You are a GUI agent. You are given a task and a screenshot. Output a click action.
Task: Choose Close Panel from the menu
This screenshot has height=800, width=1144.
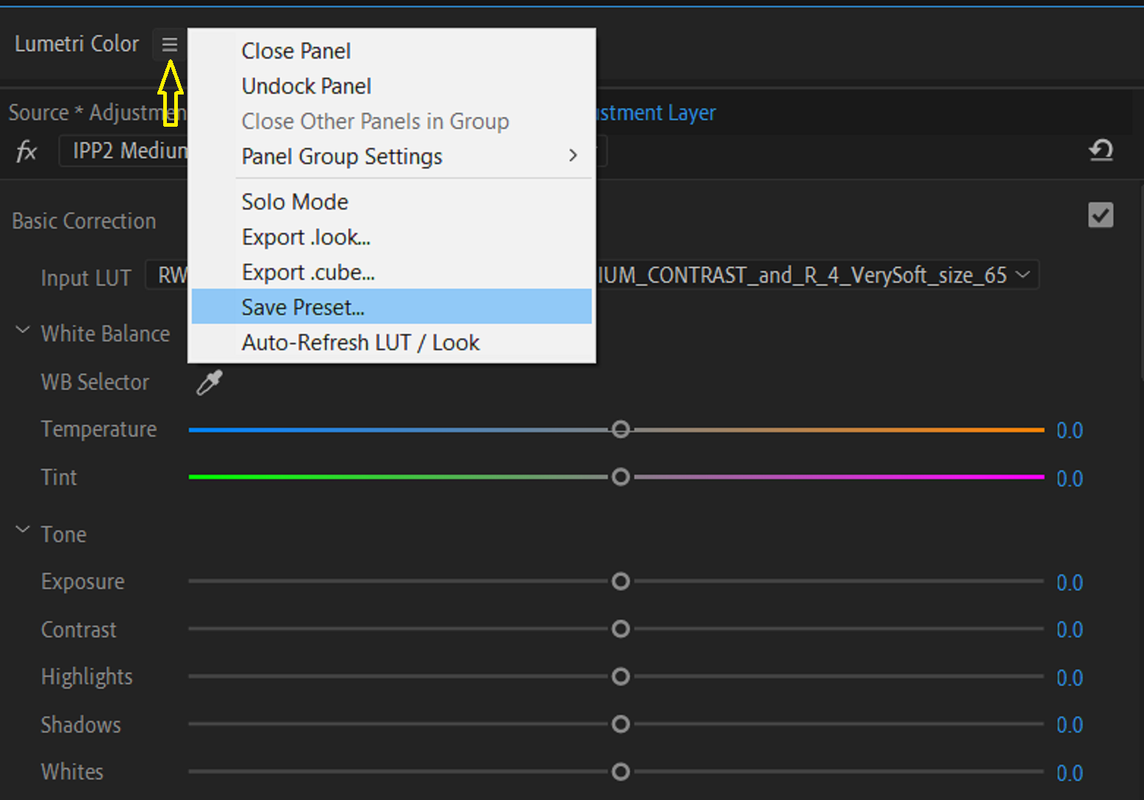coord(392,51)
